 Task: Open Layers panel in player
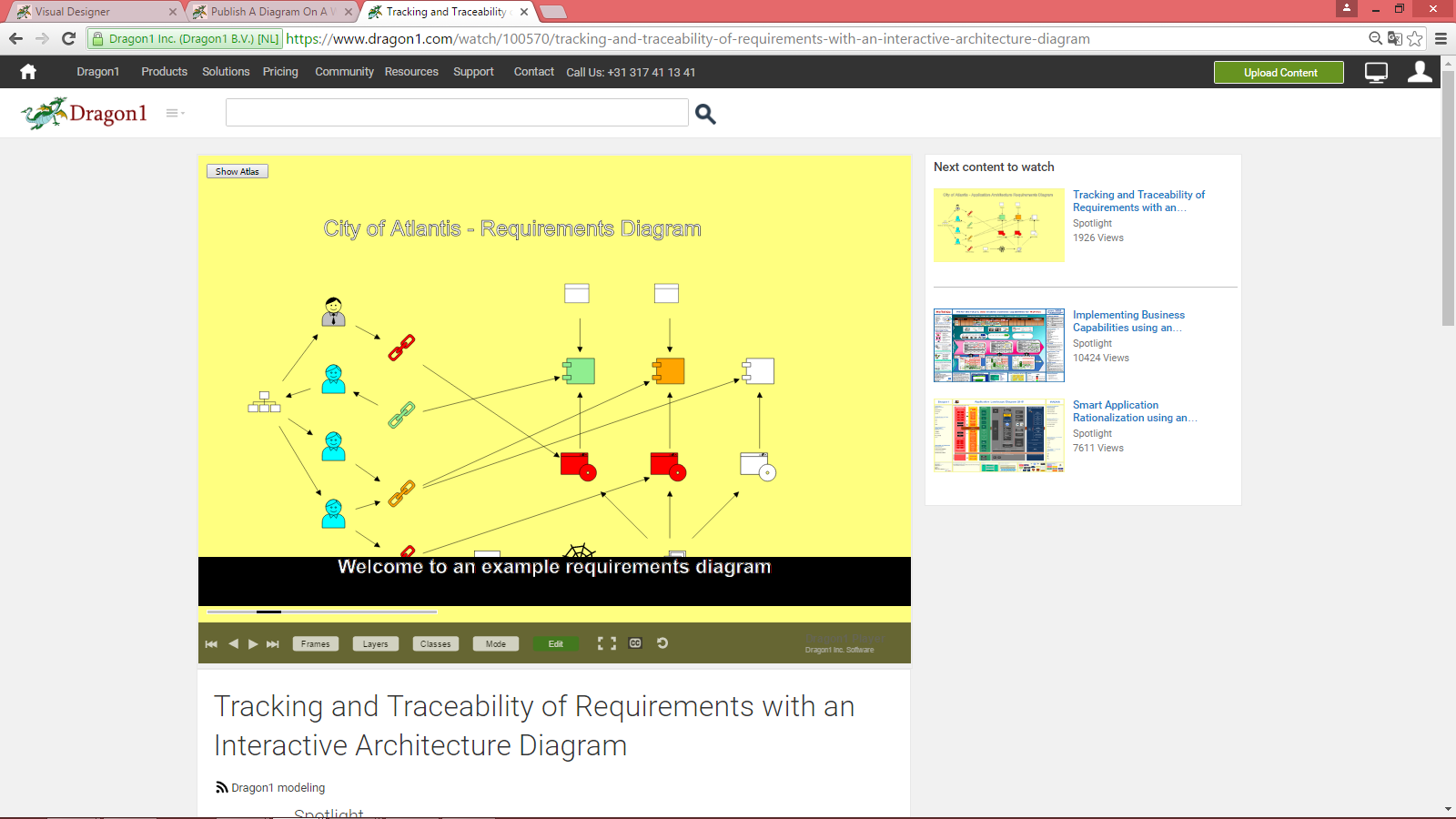point(376,643)
